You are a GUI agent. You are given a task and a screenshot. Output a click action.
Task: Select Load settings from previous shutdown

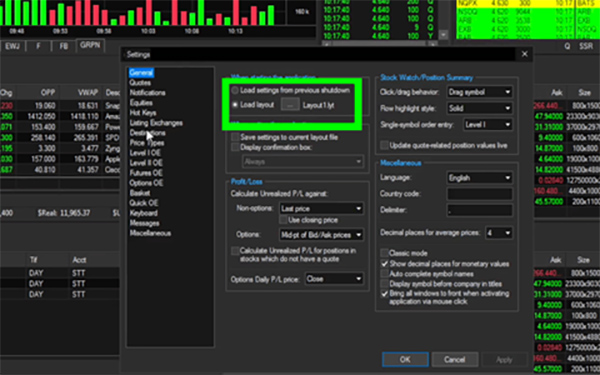[x=235, y=90]
